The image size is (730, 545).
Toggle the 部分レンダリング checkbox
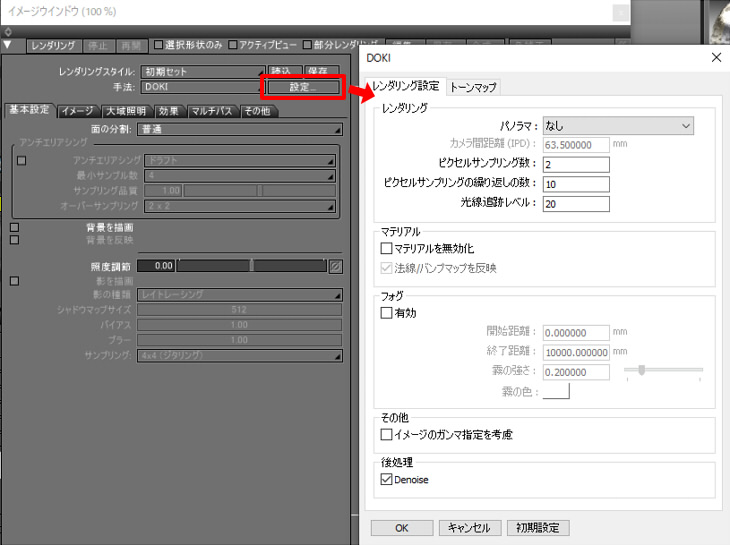(x=307, y=45)
